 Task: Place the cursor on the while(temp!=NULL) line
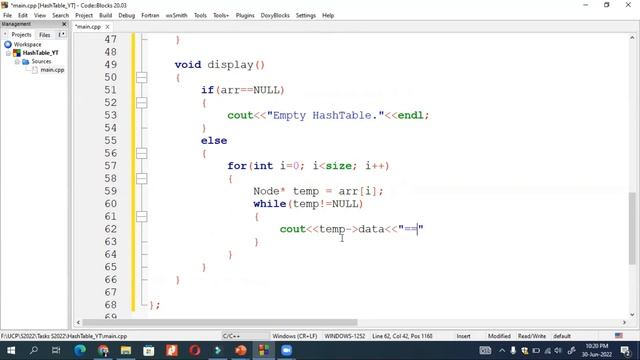point(308,204)
